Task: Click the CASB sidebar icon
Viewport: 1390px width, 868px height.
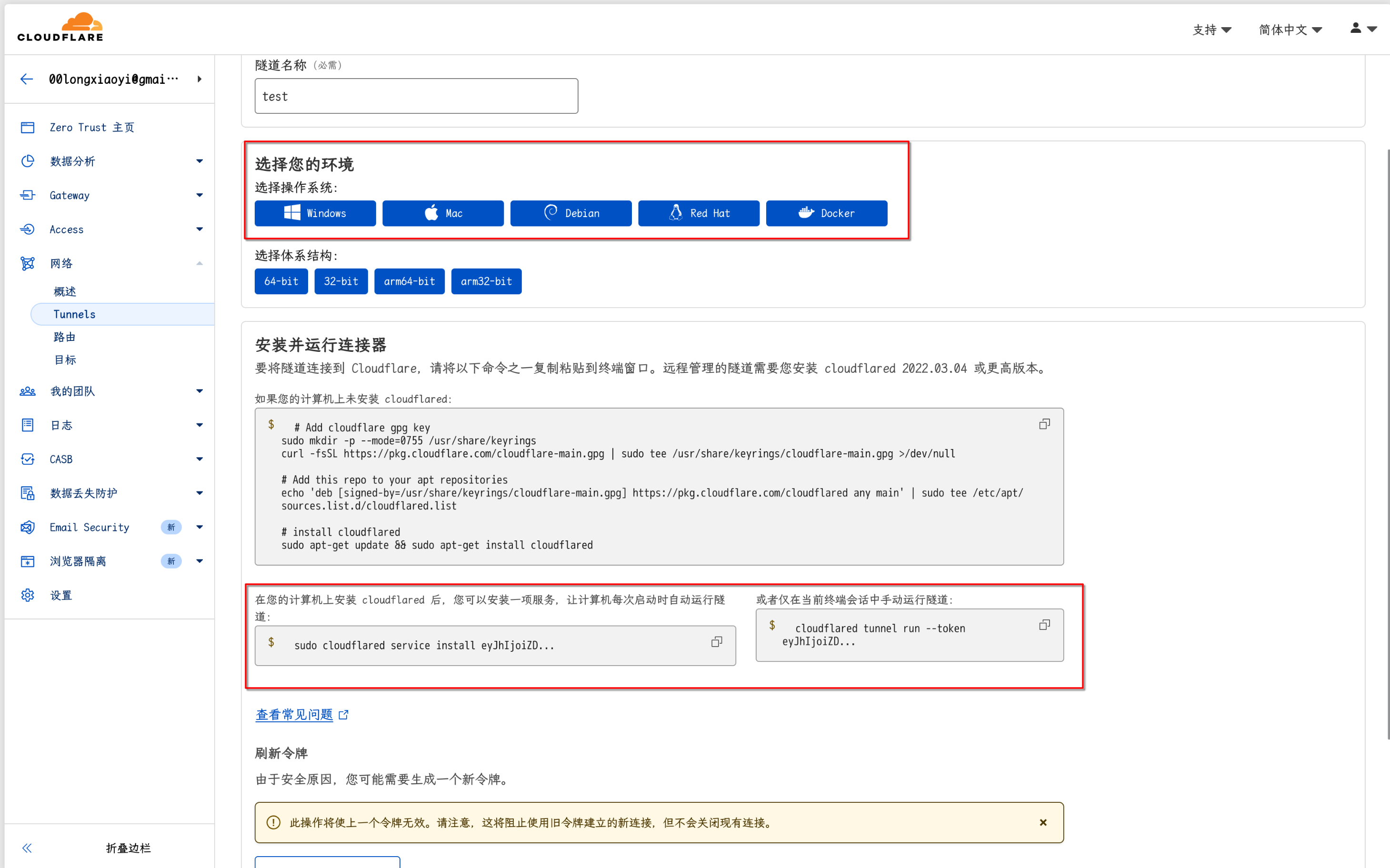Action: point(28,459)
